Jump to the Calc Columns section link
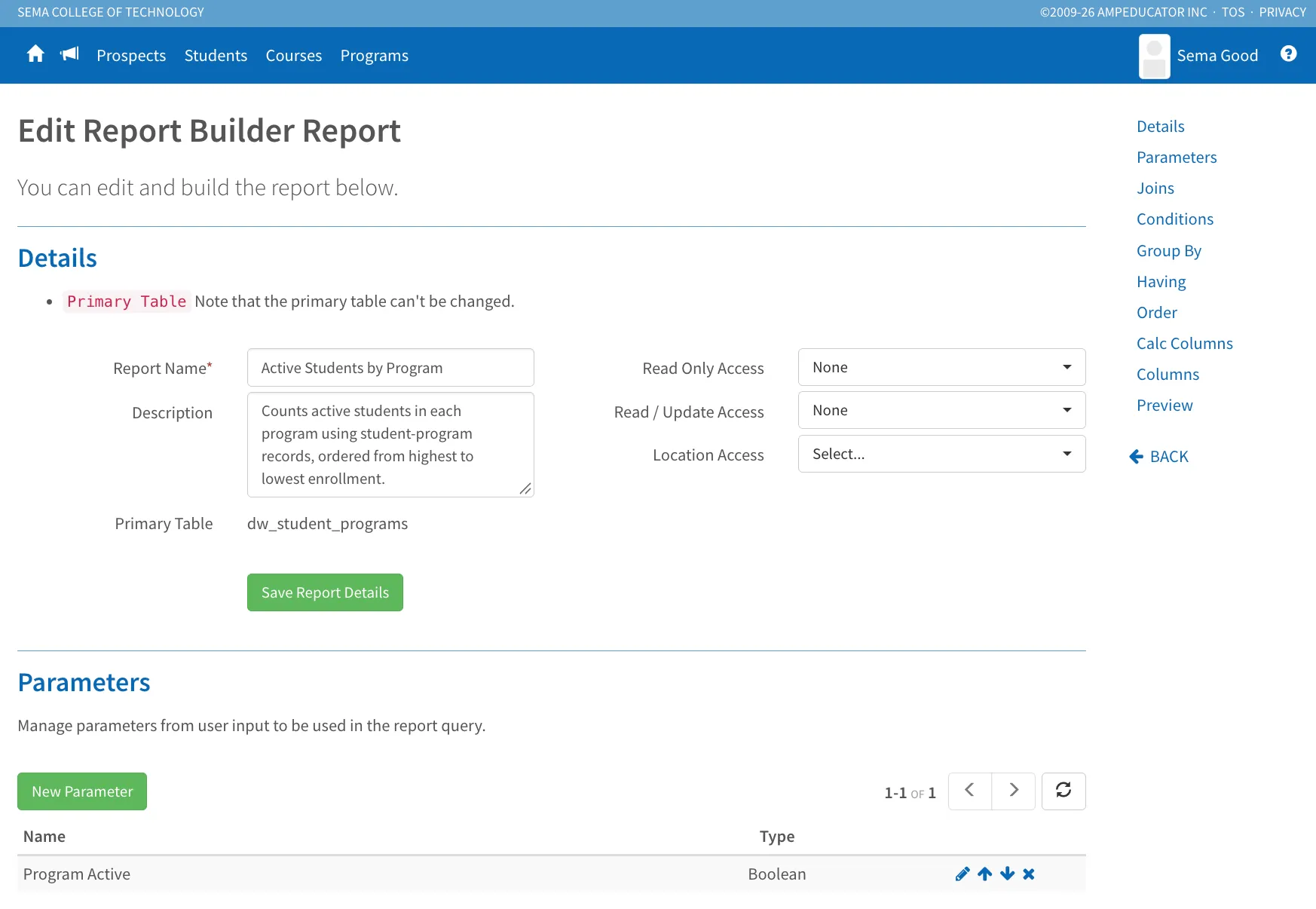 [1185, 344]
